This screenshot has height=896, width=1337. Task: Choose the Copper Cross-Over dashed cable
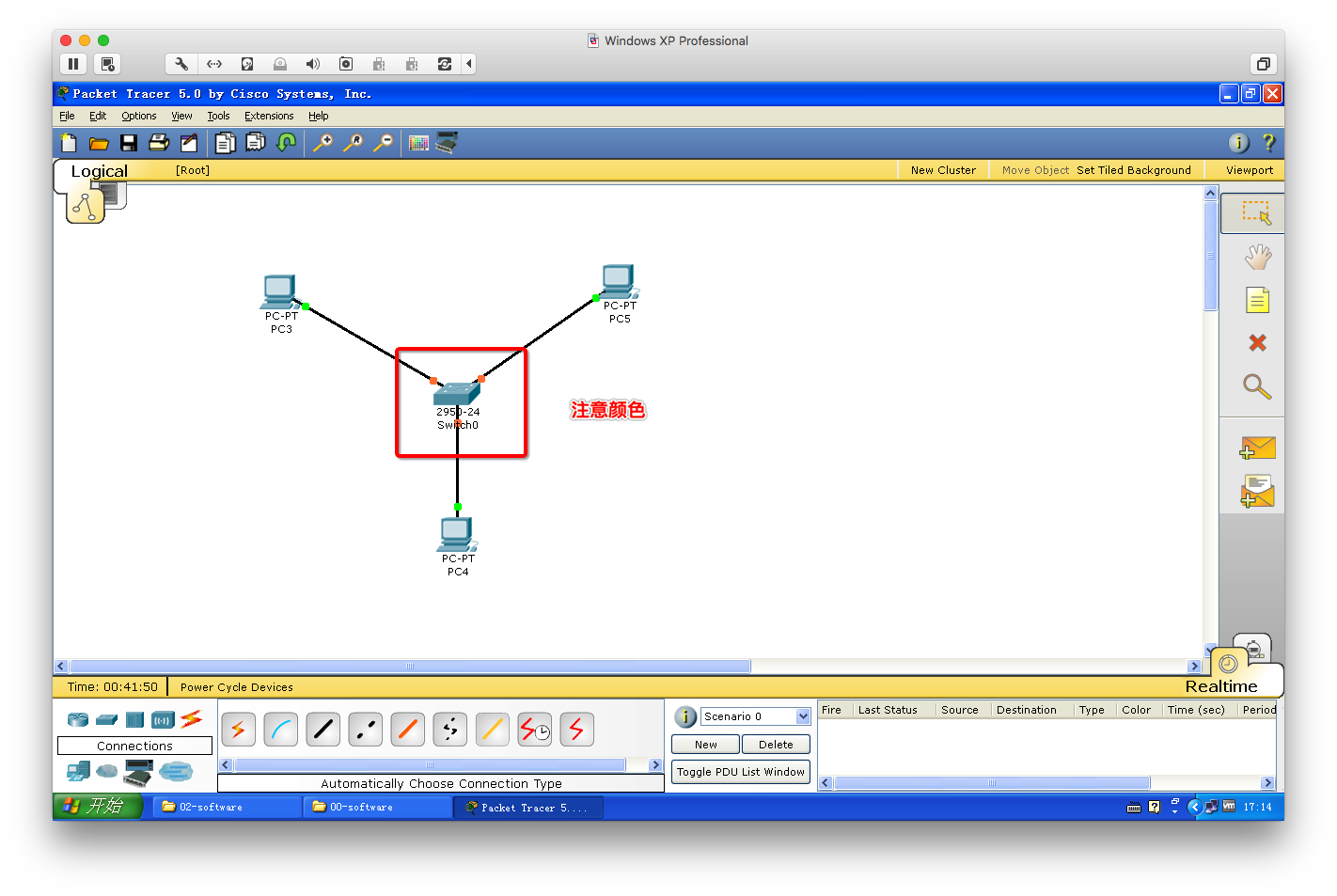[366, 730]
